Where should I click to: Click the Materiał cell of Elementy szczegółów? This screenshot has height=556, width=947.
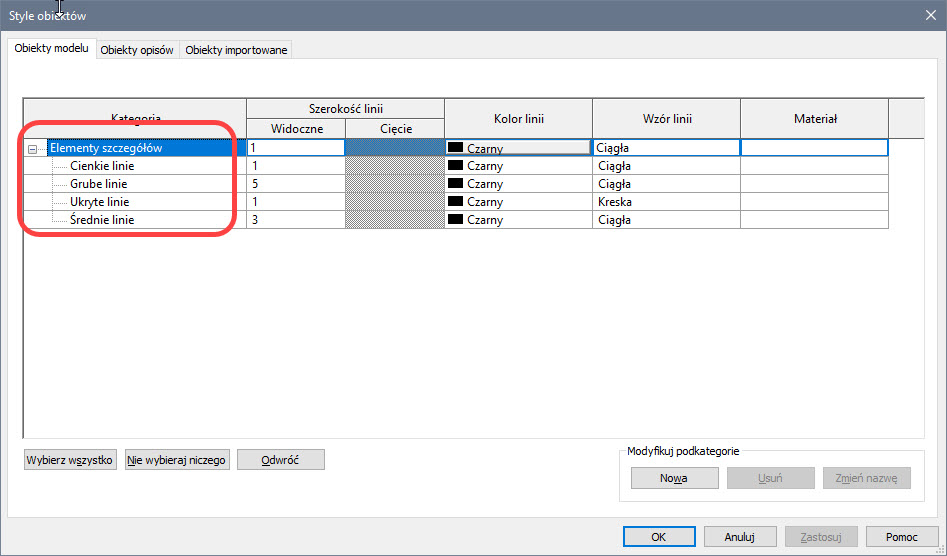point(813,148)
